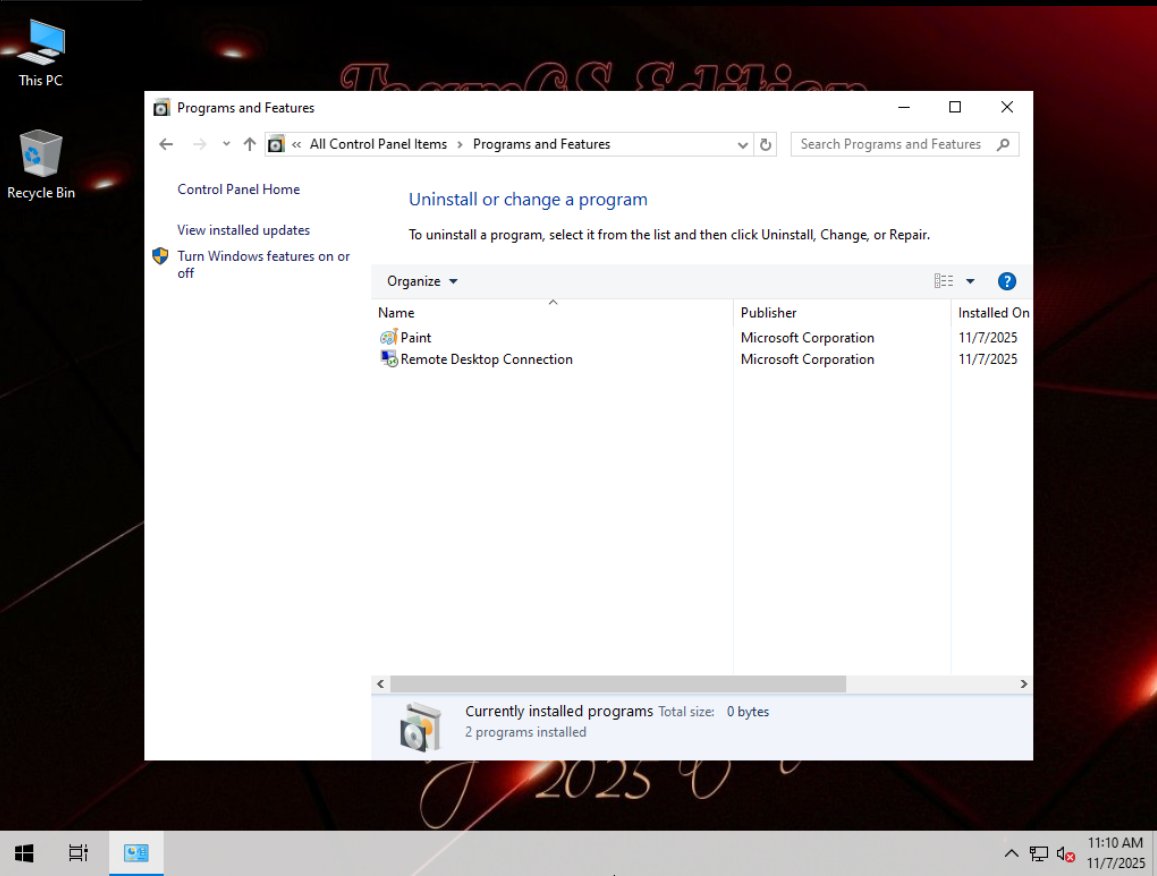1157x876 pixels.
Task: Expand the address bar history dropdown
Action: [742, 145]
